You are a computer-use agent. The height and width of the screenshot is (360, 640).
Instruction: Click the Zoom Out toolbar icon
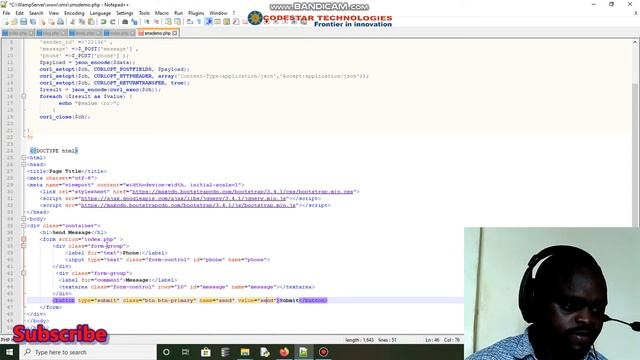[x=156, y=22]
